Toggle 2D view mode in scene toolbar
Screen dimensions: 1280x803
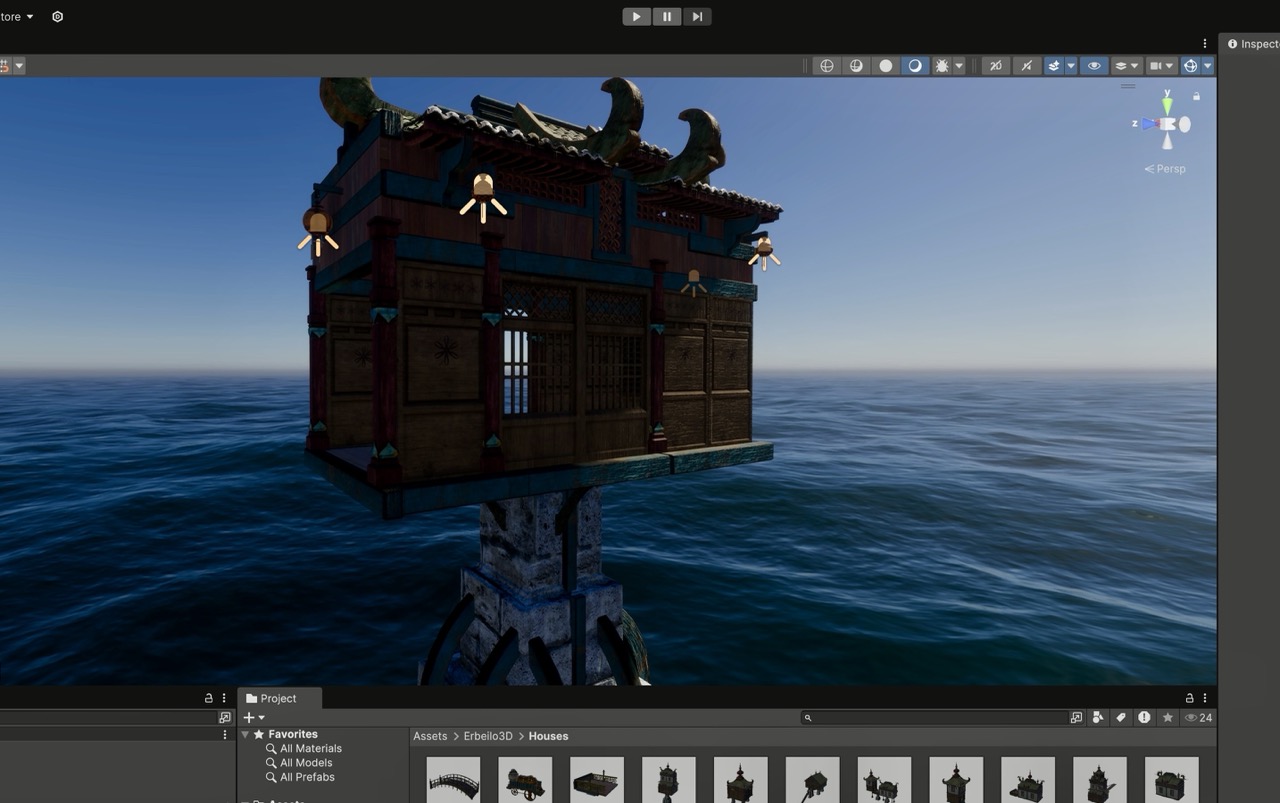[995, 66]
